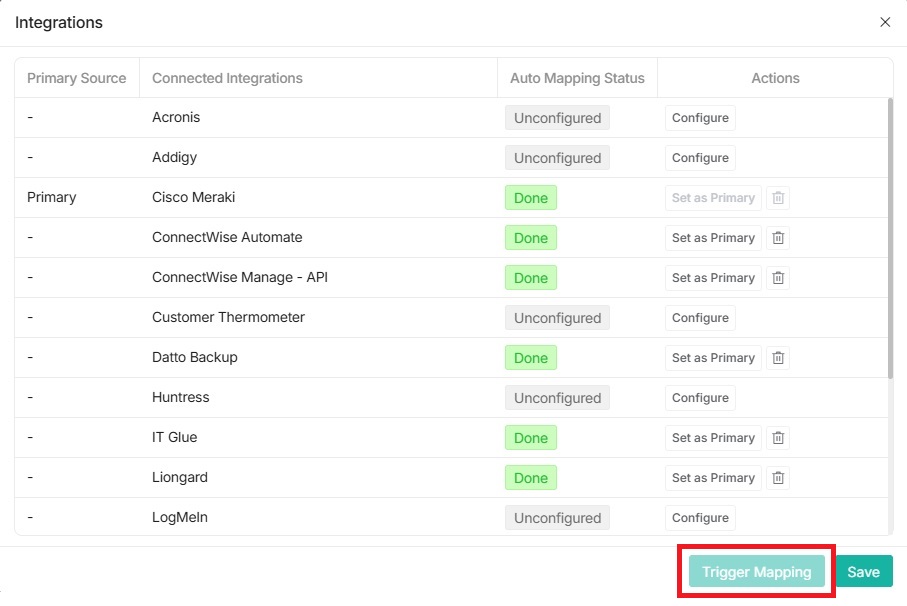
Task: Remove Liongard using its trash icon
Action: [x=778, y=477]
